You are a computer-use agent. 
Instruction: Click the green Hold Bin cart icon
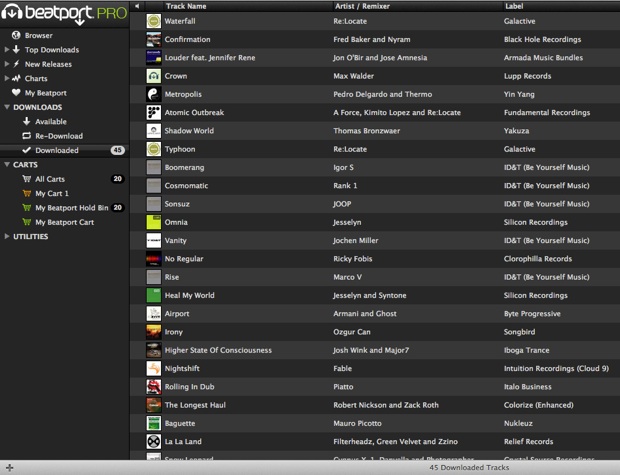26,208
